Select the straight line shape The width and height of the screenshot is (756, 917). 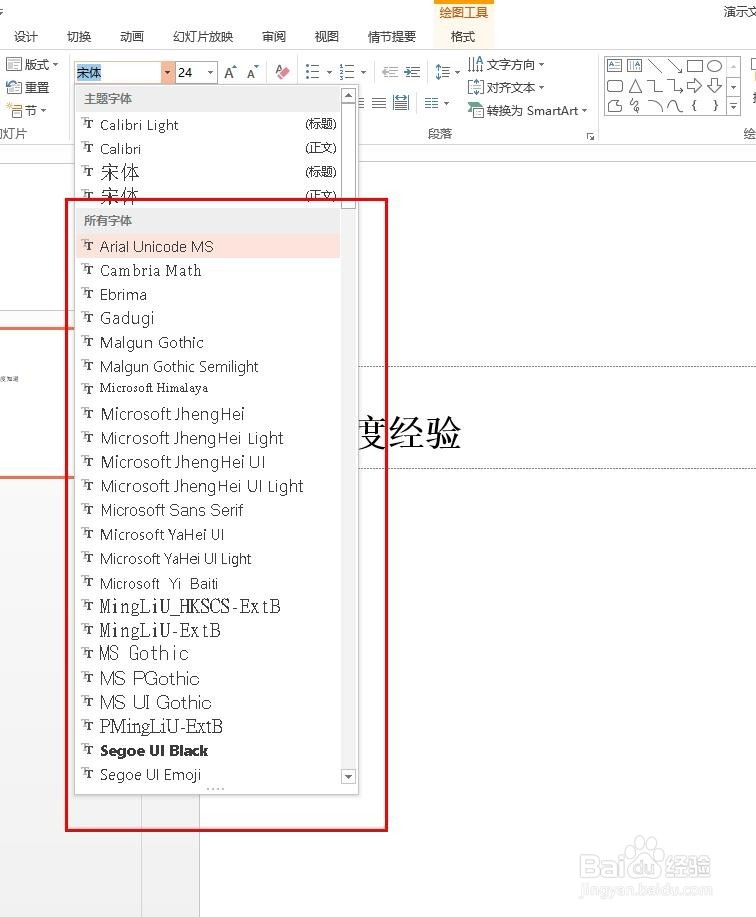click(655, 66)
